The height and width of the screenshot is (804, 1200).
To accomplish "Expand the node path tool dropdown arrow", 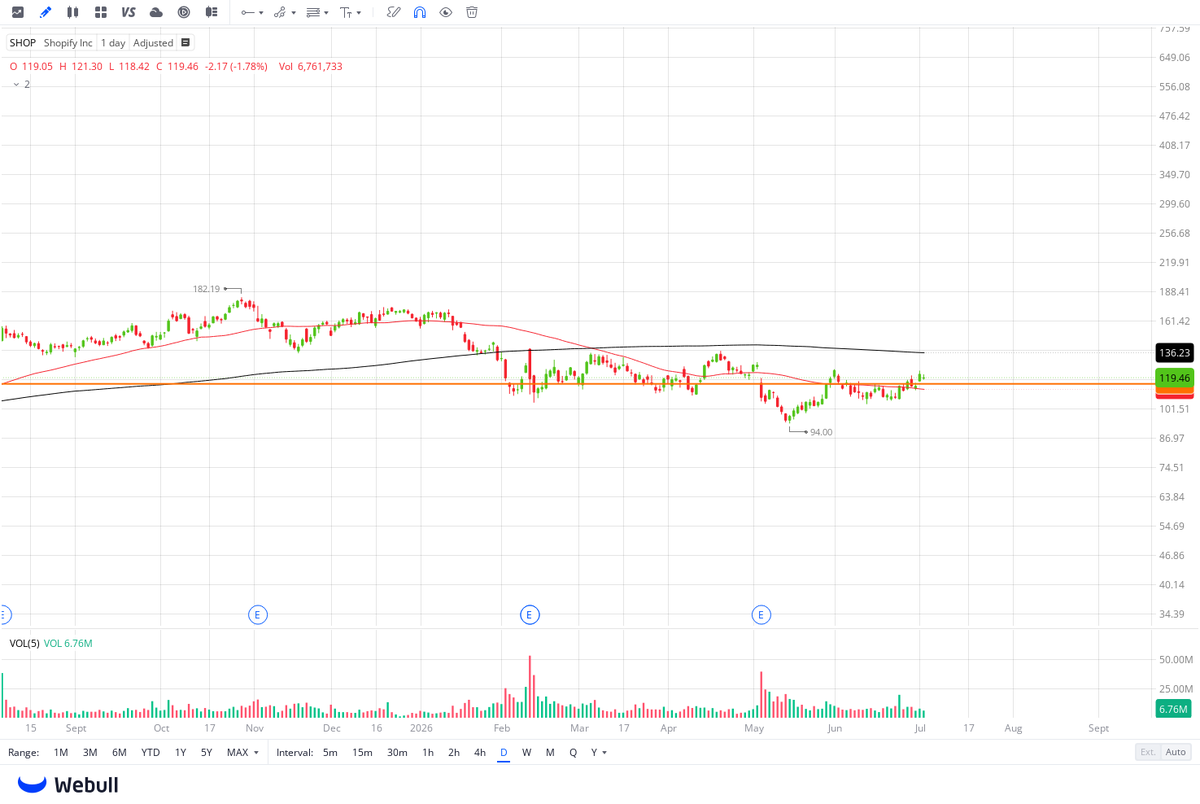I will 293,13.
